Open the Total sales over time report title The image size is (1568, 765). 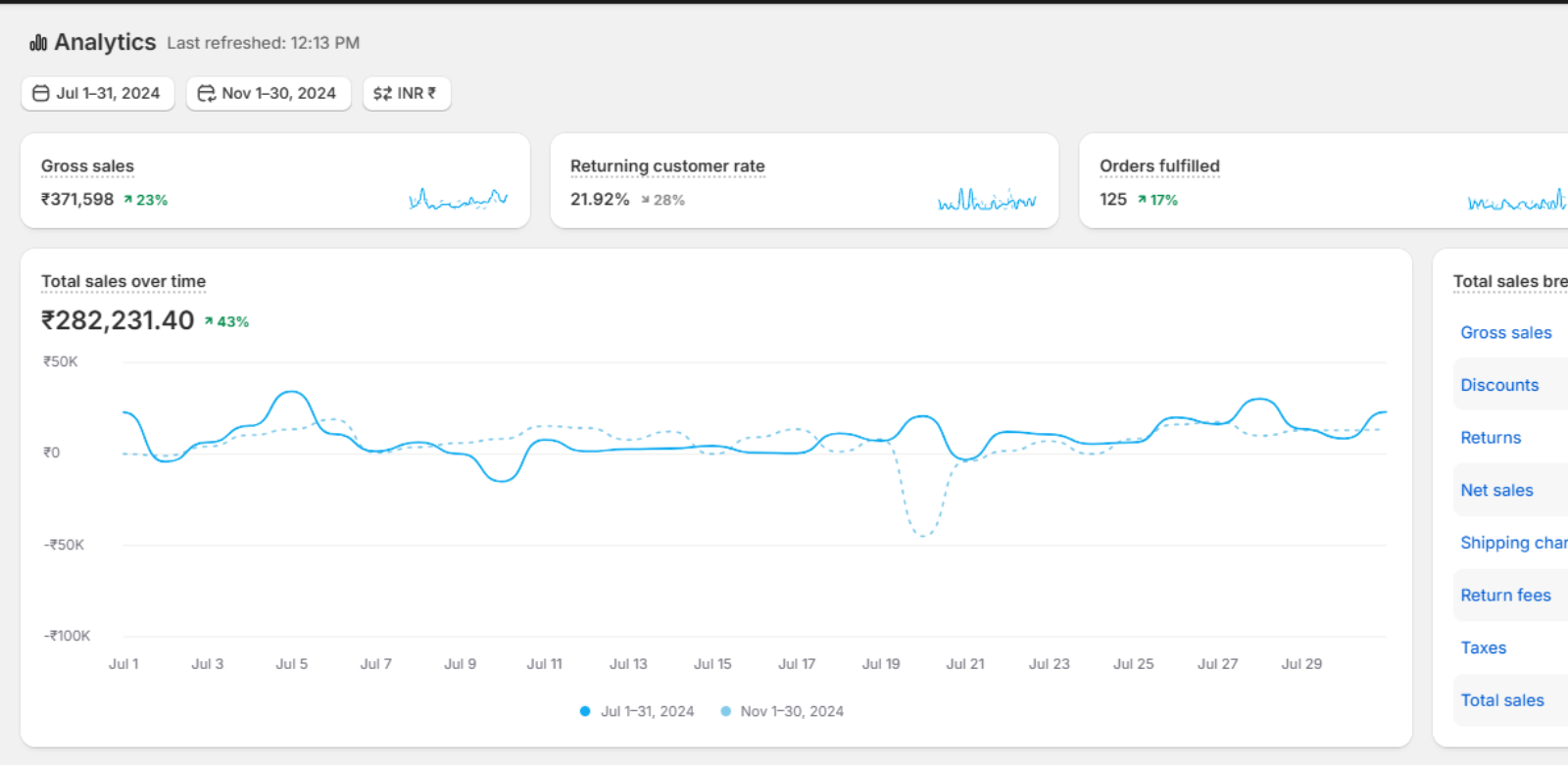click(123, 282)
